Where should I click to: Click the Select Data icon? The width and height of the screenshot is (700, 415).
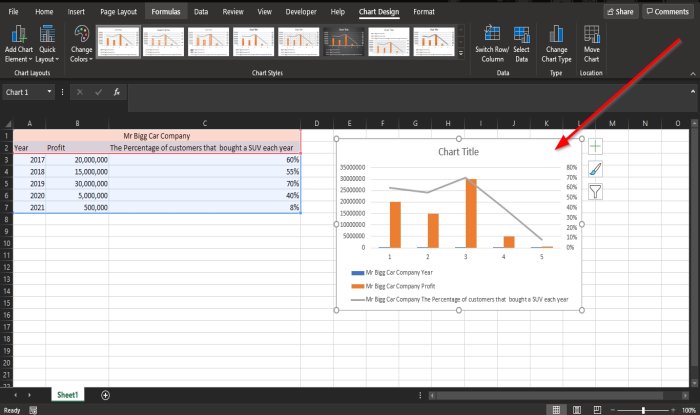521,36
